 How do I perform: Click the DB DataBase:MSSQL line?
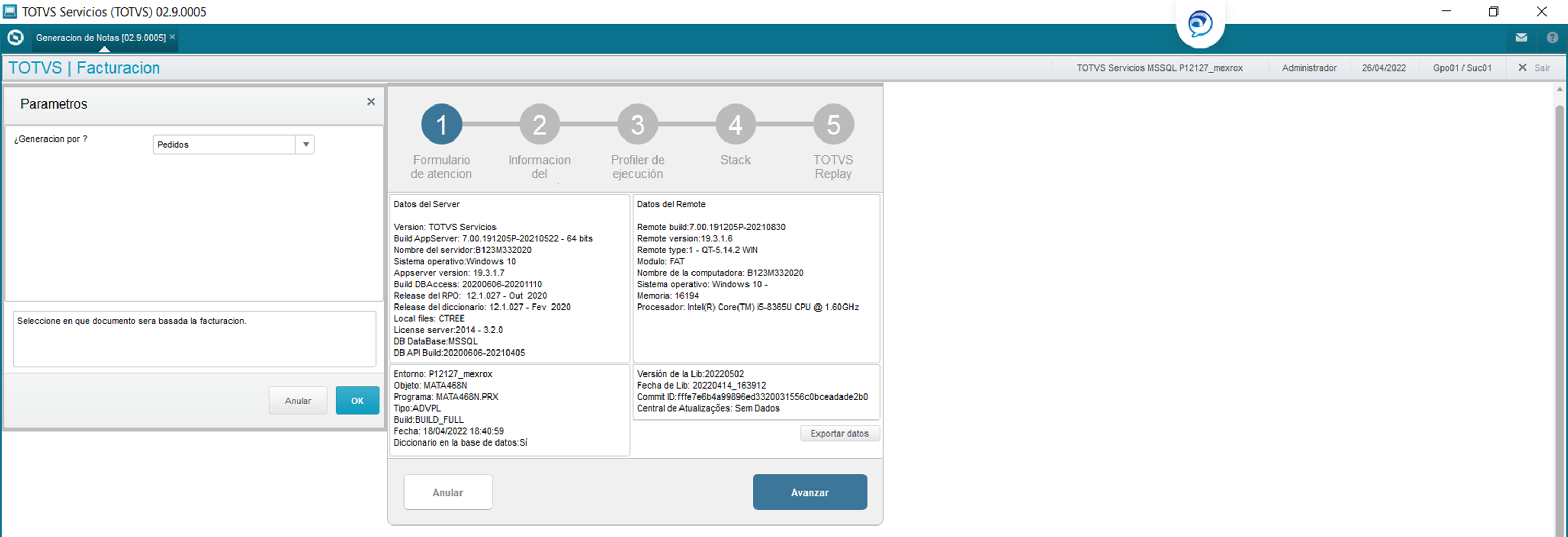tap(435, 341)
